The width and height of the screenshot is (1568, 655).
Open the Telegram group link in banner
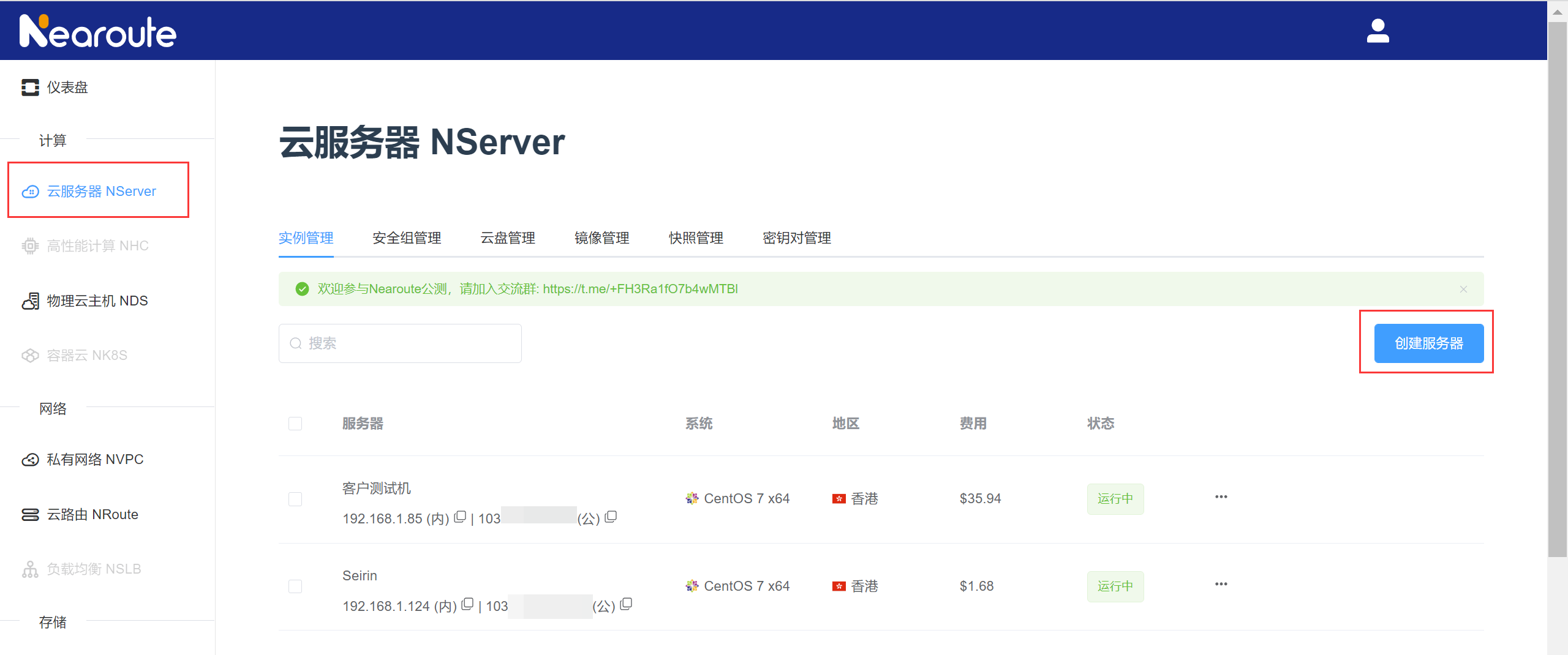click(x=640, y=289)
